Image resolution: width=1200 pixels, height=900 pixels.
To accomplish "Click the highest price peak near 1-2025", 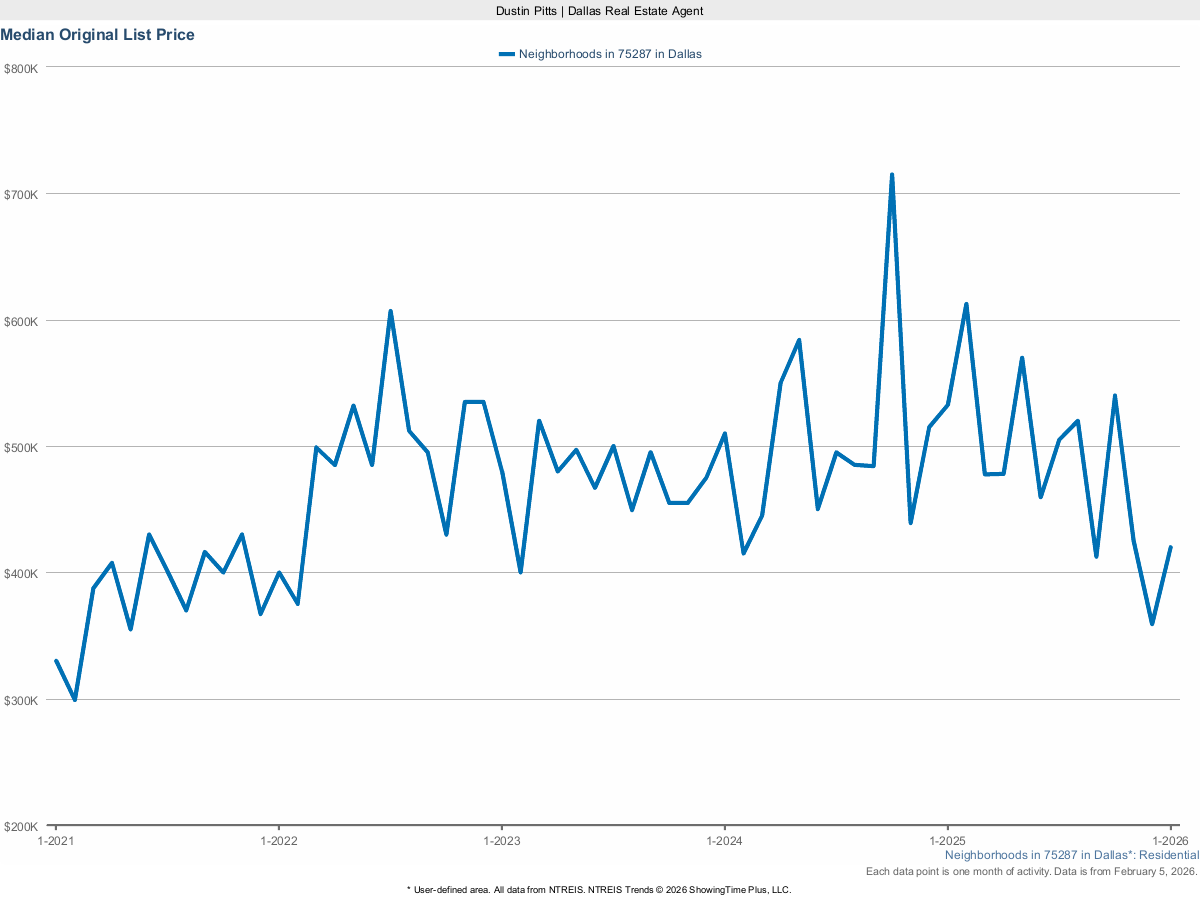I will click(892, 175).
